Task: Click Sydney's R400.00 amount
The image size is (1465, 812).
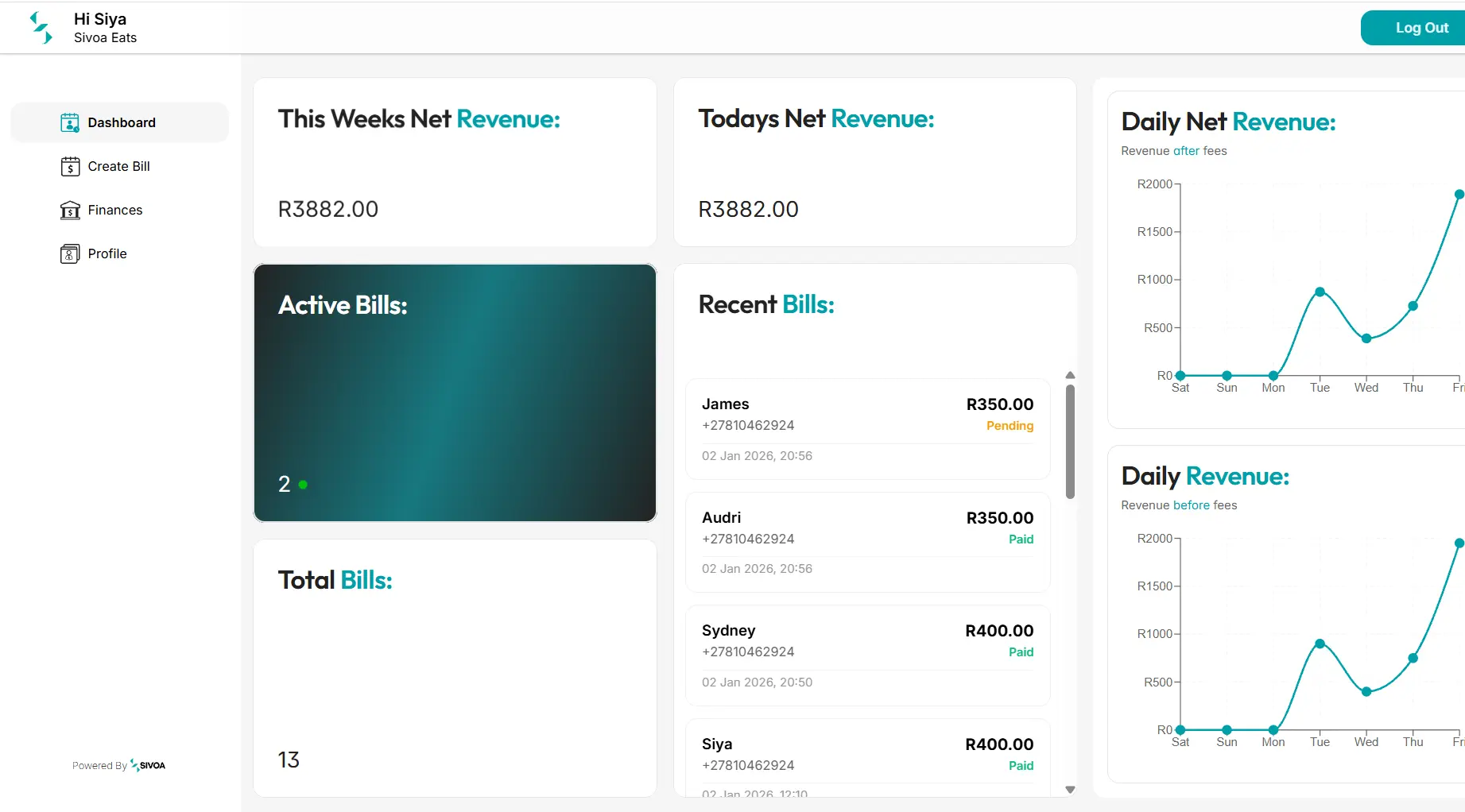Action: pyautogui.click(x=999, y=631)
